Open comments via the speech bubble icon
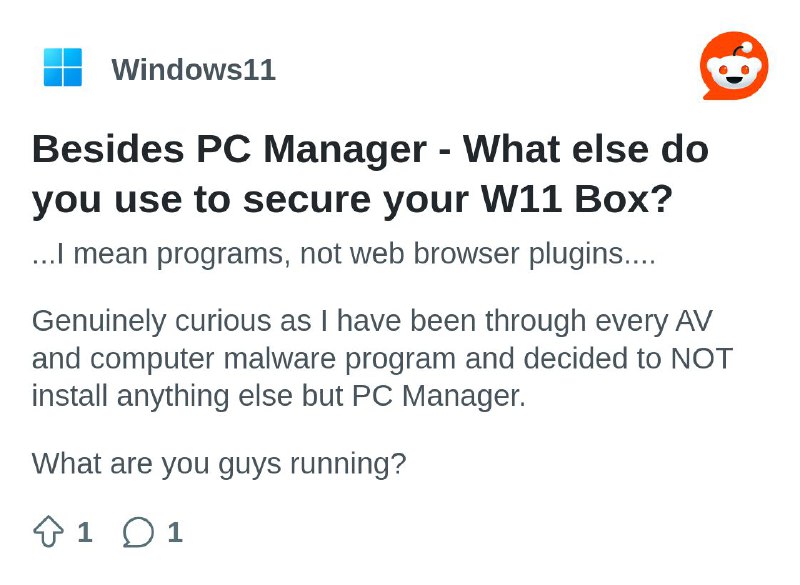Image resolution: width=800 pixels, height=585 pixels. click(x=138, y=532)
